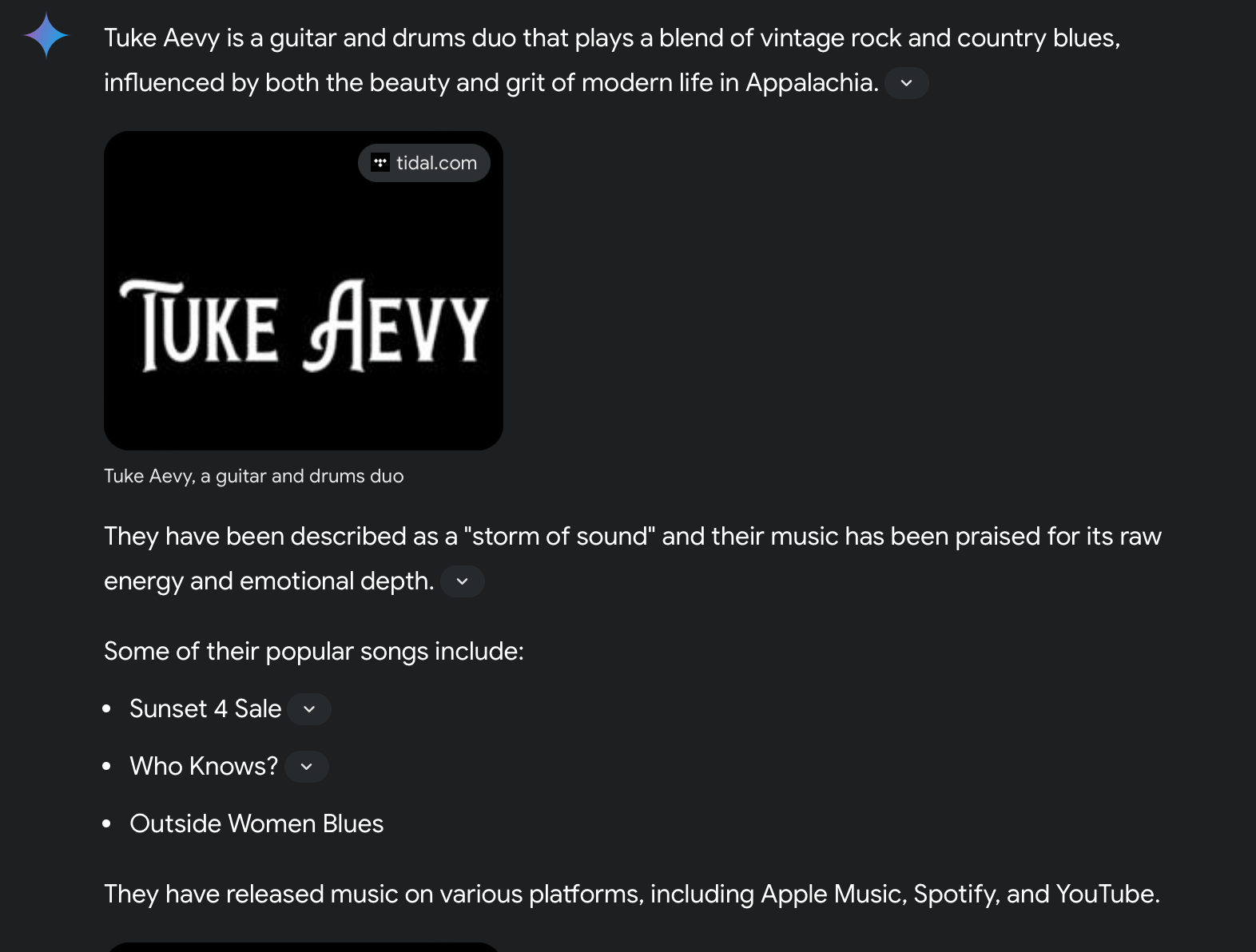This screenshot has height=952, width=1256.
Task: Expand the chevron after "emotional depth."
Action: click(463, 581)
